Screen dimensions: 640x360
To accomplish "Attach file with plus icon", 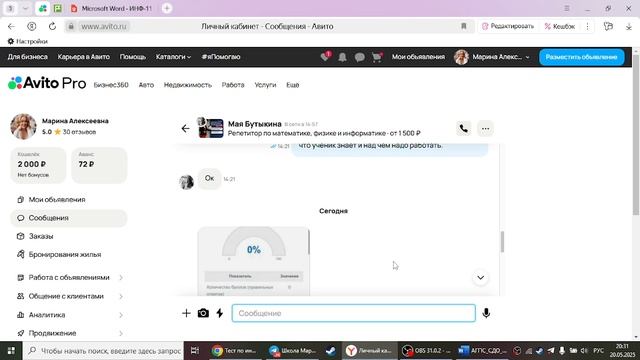I will (x=186, y=313).
